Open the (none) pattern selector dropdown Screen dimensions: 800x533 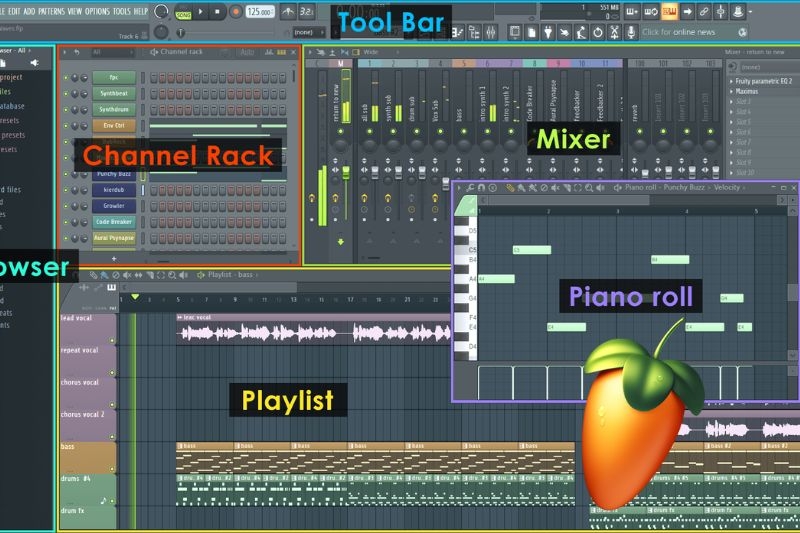[x=309, y=32]
